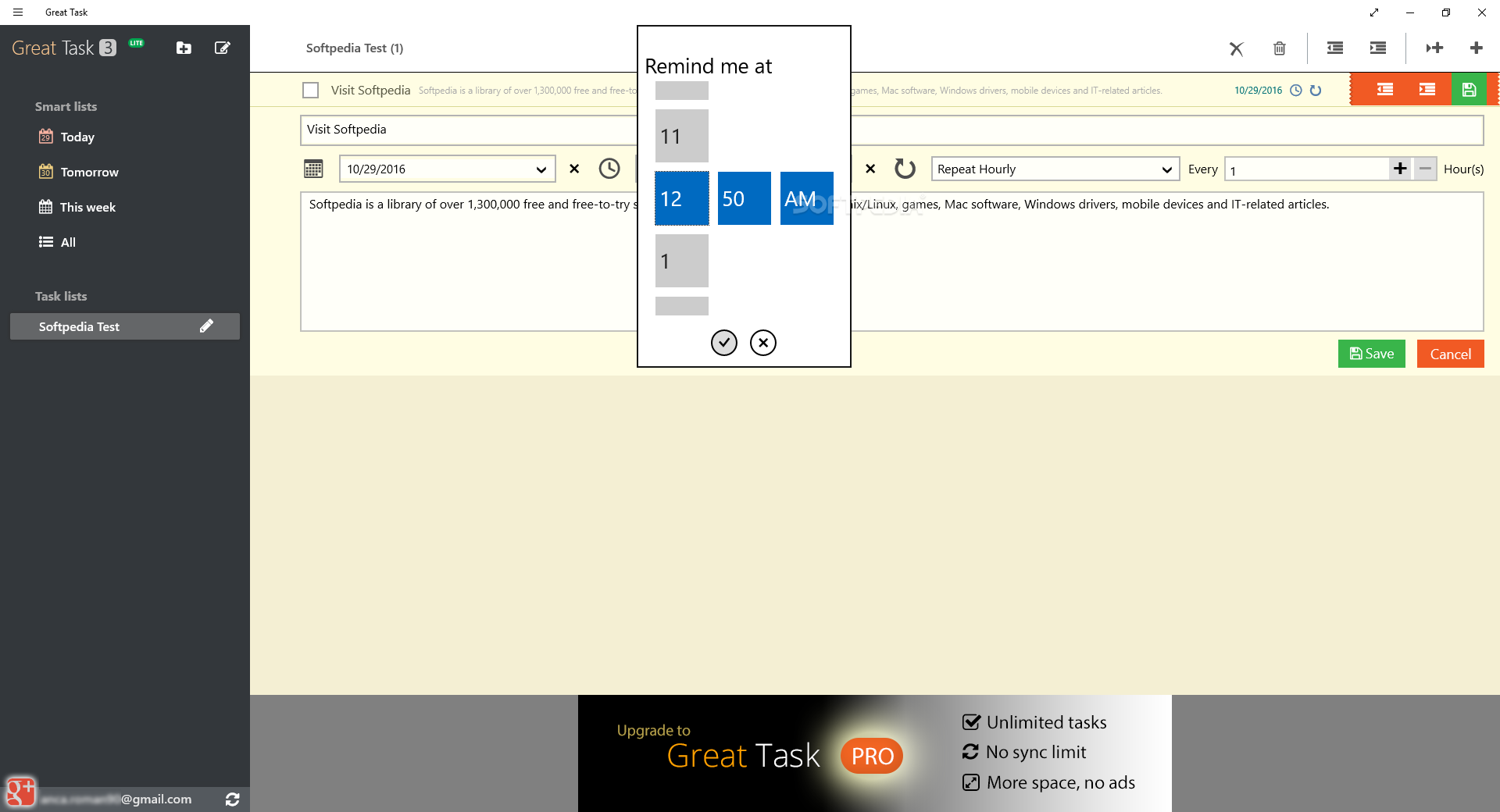Click the toolbar X clear-completed icon
1500x812 pixels.
(1236, 48)
